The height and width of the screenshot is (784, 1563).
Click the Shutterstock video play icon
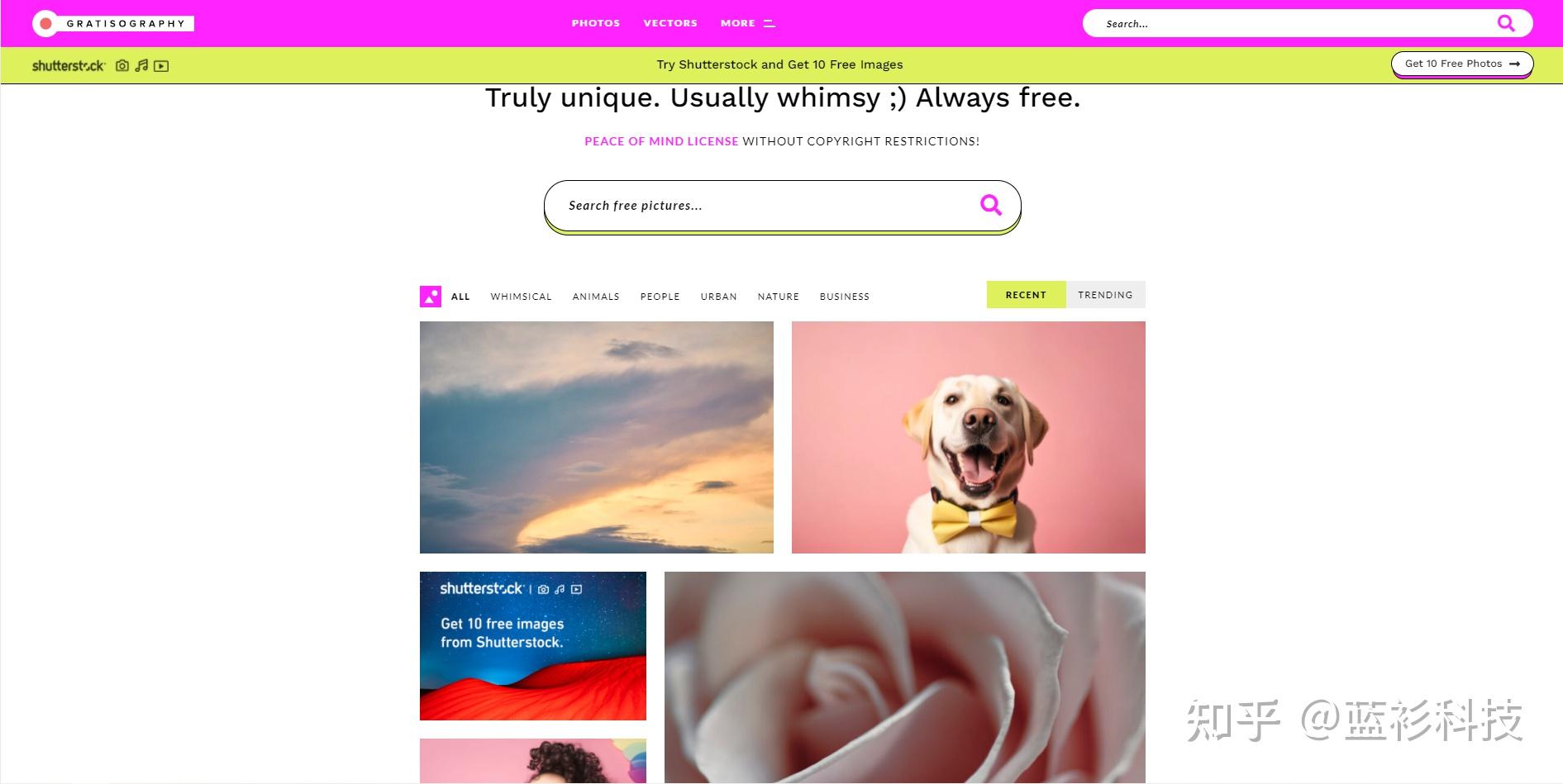(x=161, y=66)
